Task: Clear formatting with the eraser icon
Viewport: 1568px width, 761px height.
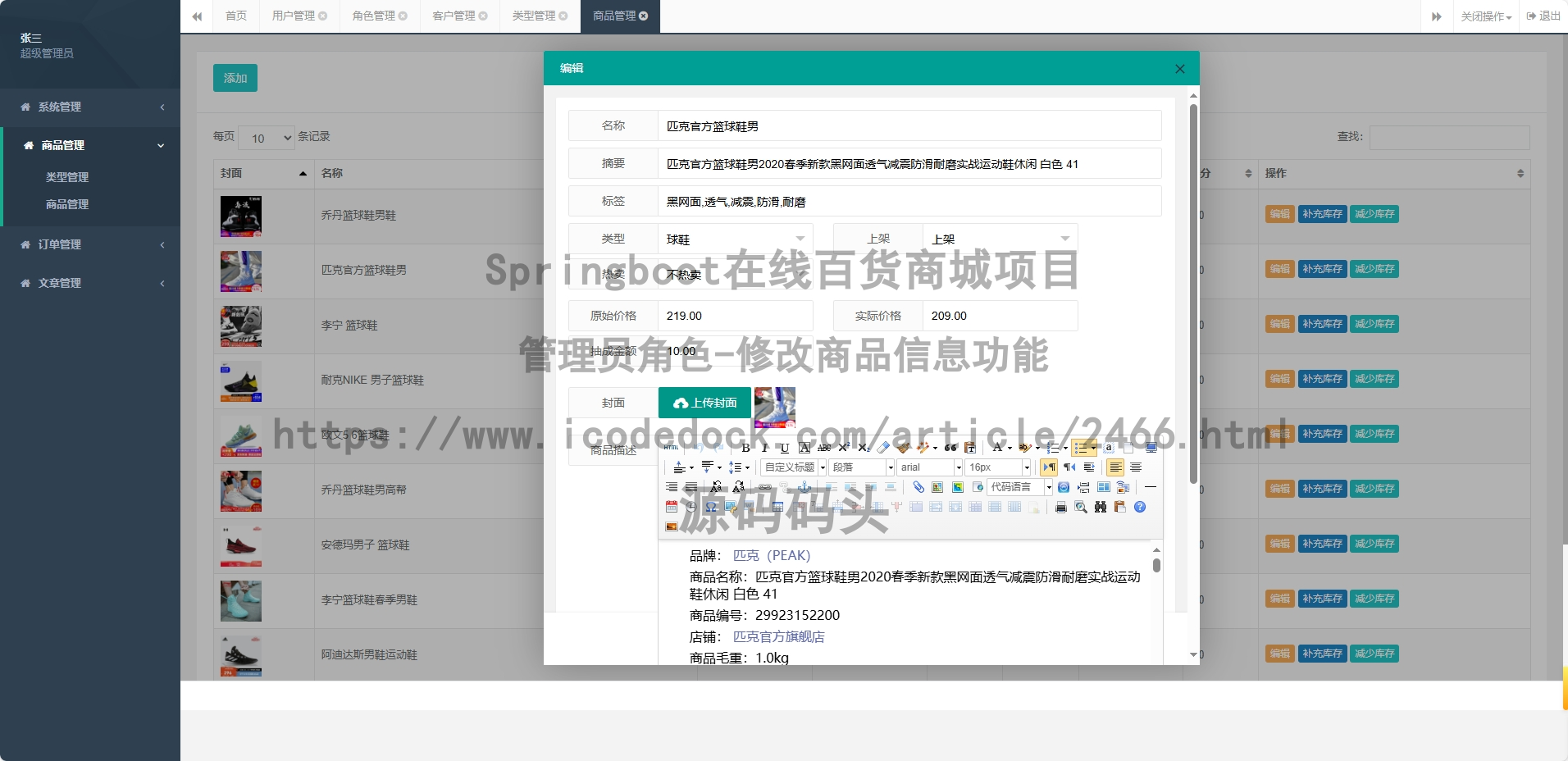Action: click(883, 448)
